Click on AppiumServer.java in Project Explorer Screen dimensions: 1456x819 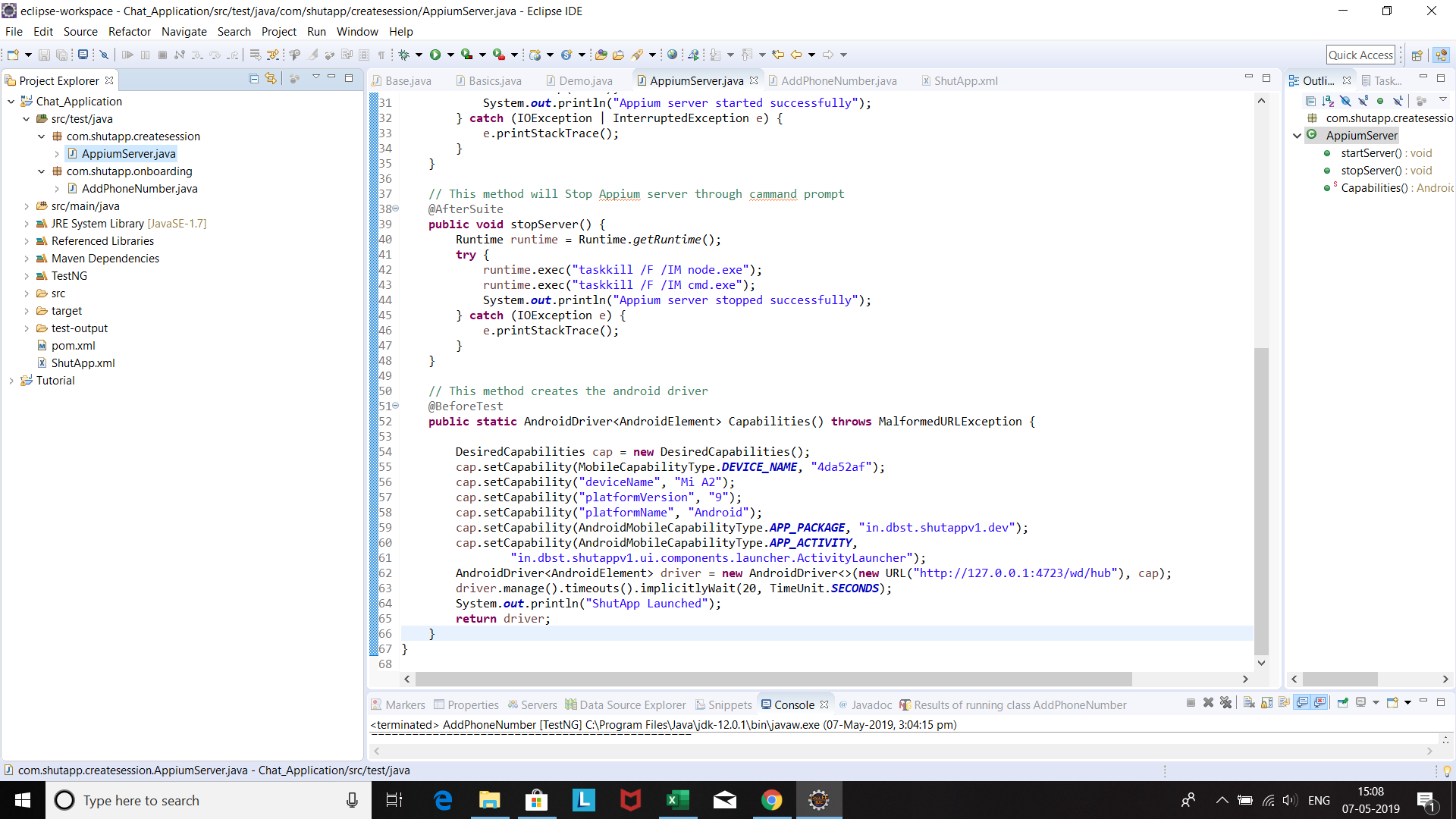[x=130, y=153]
